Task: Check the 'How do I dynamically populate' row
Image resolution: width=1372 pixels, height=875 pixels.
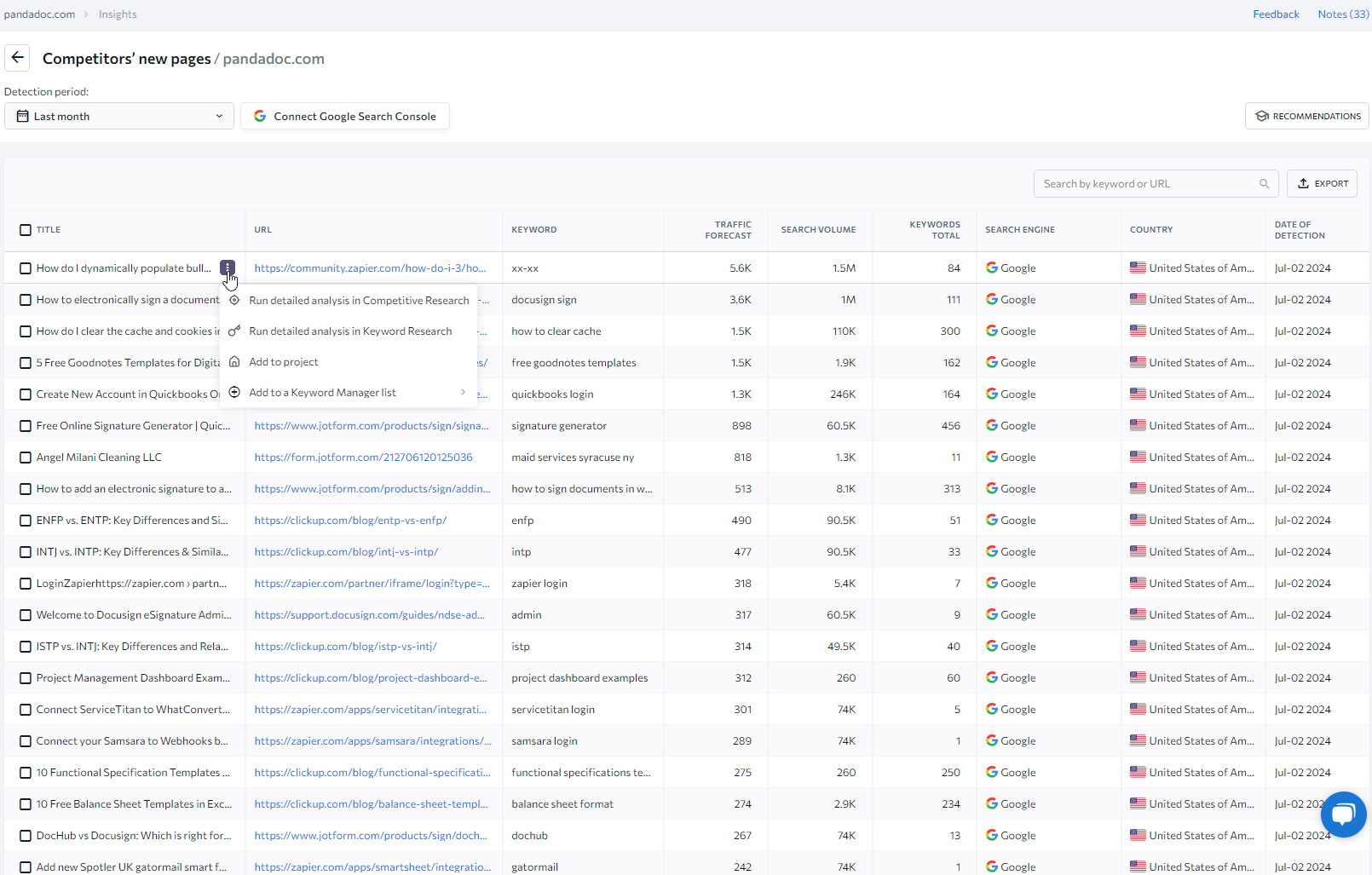Action: (26, 268)
